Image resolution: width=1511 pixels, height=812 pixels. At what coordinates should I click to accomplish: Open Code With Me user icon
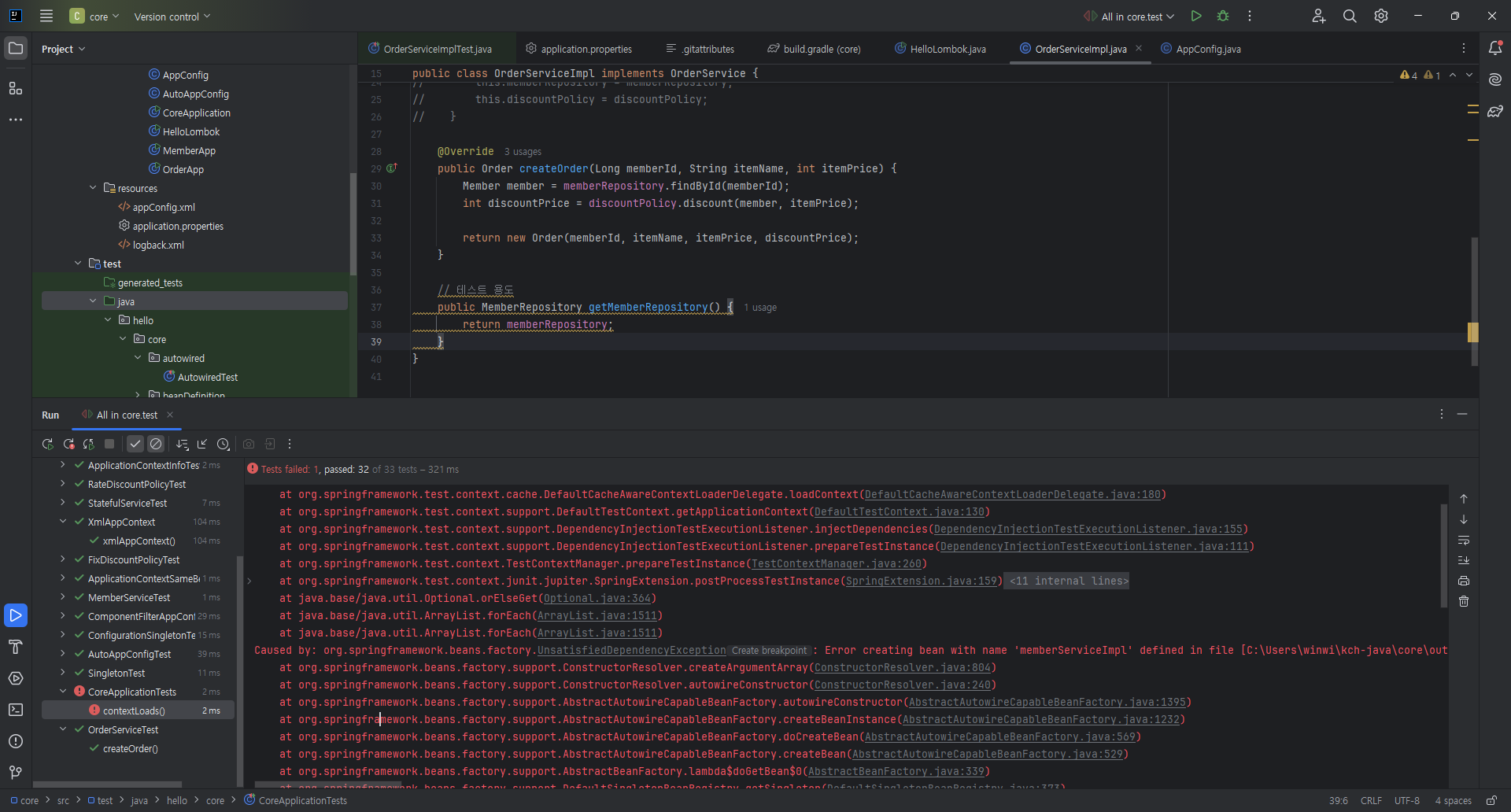pos(1319,16)
